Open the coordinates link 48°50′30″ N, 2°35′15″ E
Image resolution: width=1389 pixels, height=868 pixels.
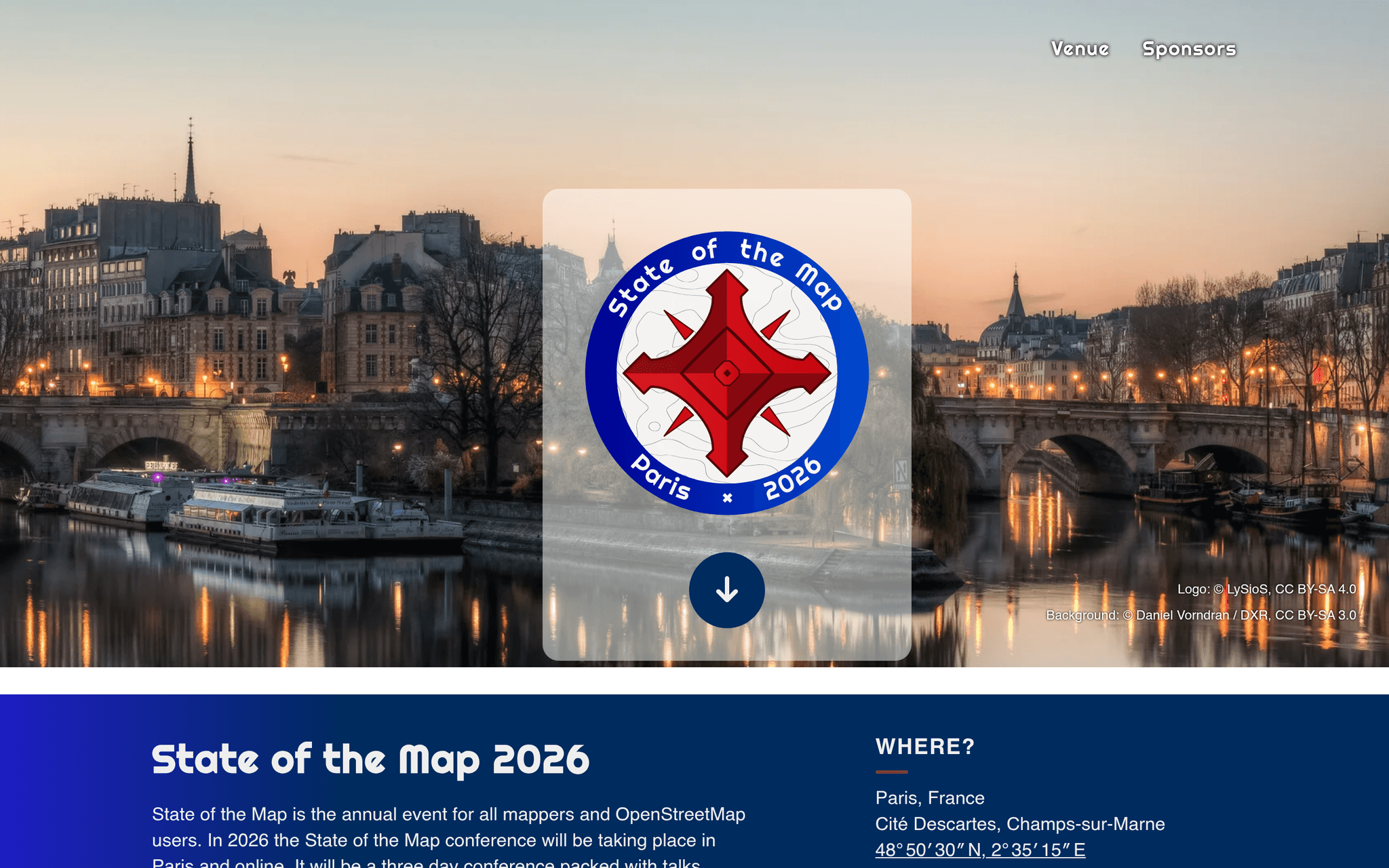(x=980, y=850)
